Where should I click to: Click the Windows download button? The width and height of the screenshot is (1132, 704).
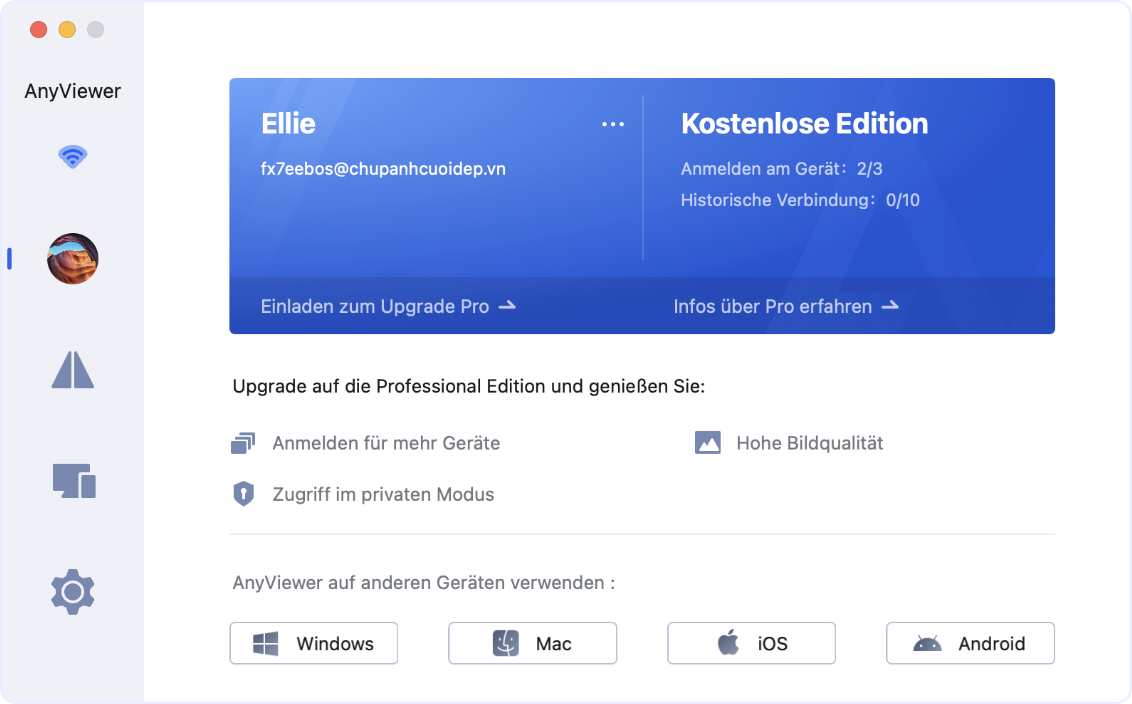click(313, 643)
